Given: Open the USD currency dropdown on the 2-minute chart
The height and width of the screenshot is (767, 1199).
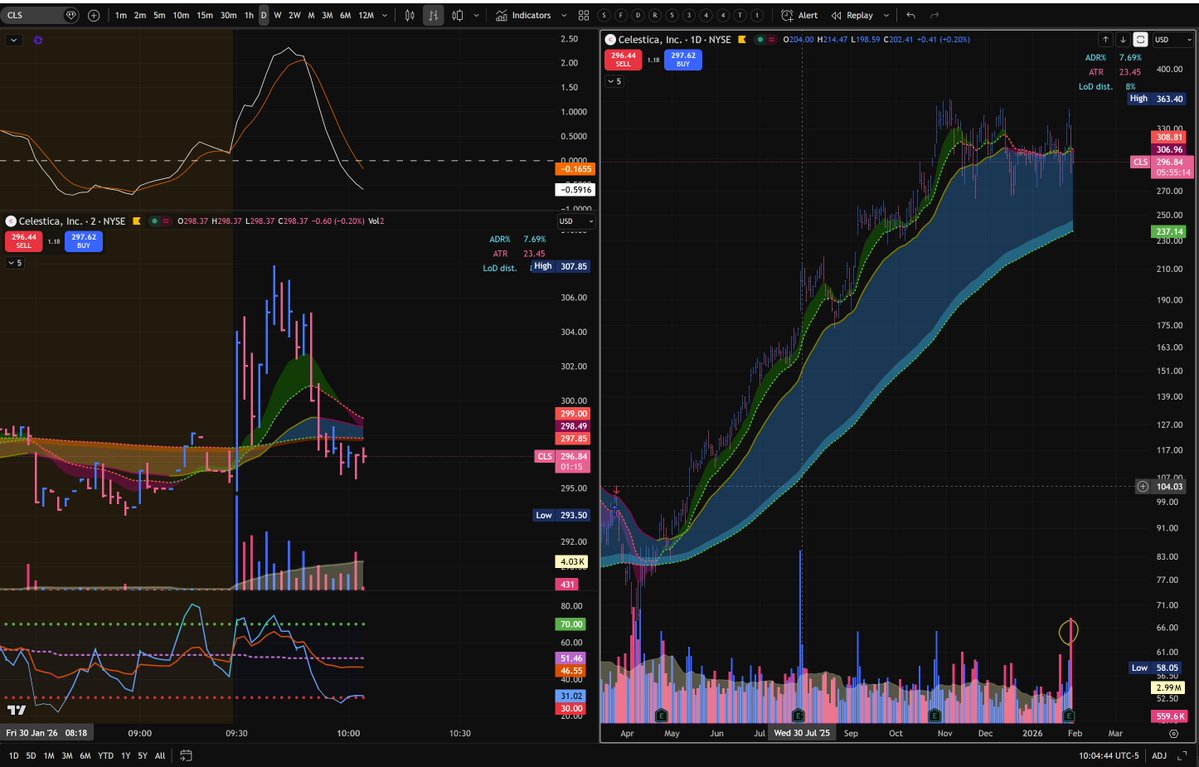Looking at the screenshot, I should coord(576,221).
